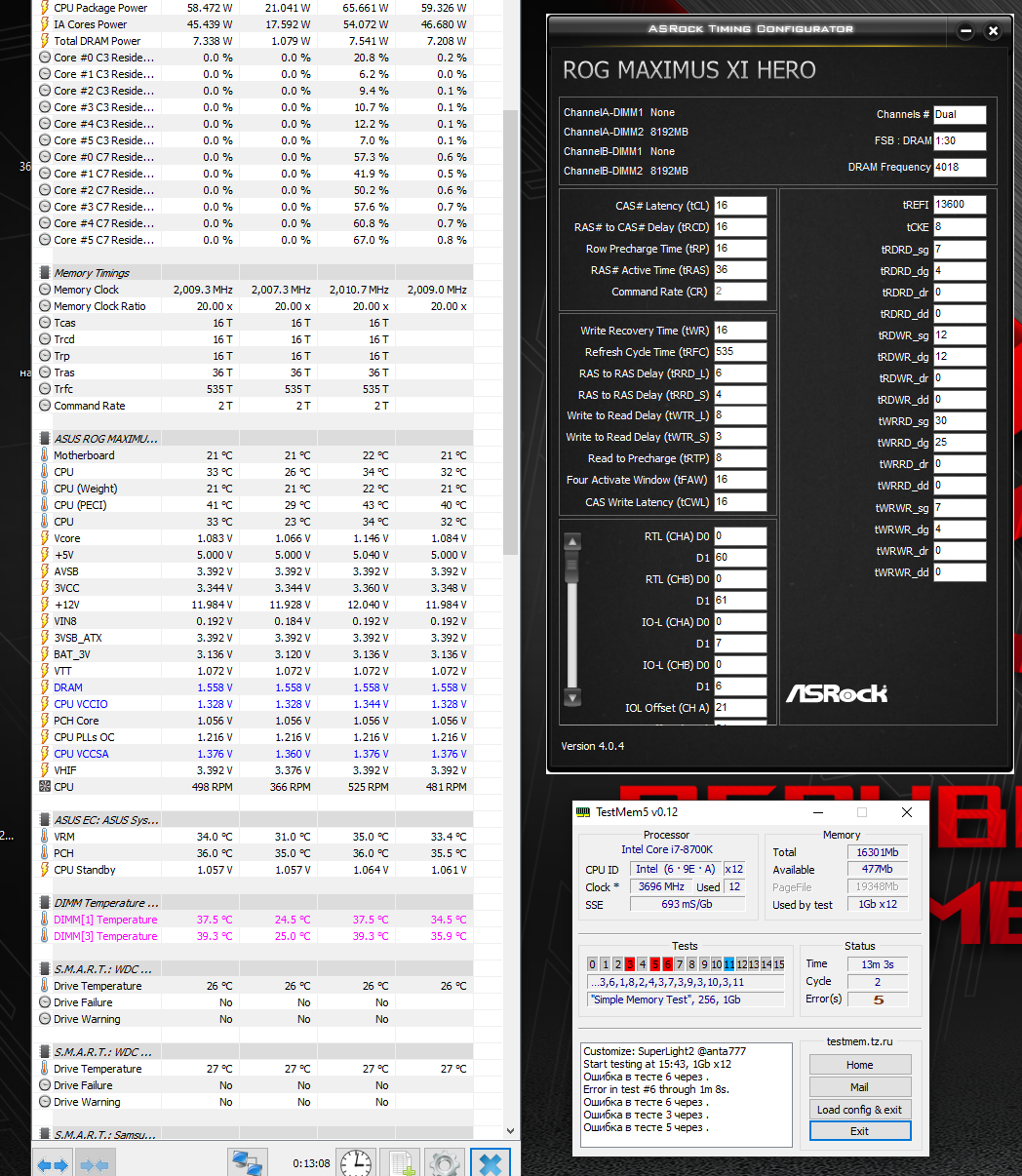Click DIMM[3] Temperature row label
The width and height of the screenshot is (1022, 1176).
[x=105, y=936]
